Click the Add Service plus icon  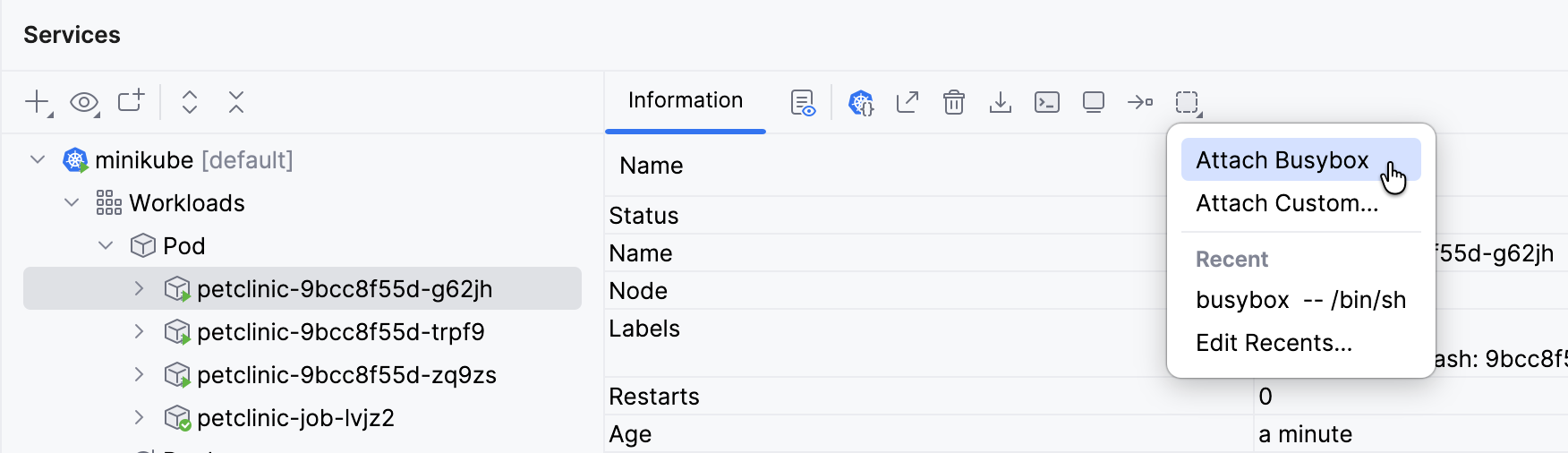pos(38,102)
